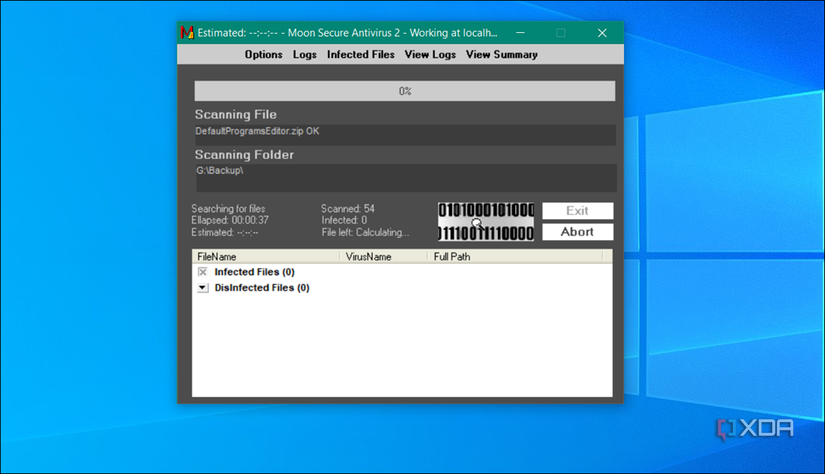Viewport: 825px width, 474px height.
Task: Open the Options menu
Action: (264, 55)
